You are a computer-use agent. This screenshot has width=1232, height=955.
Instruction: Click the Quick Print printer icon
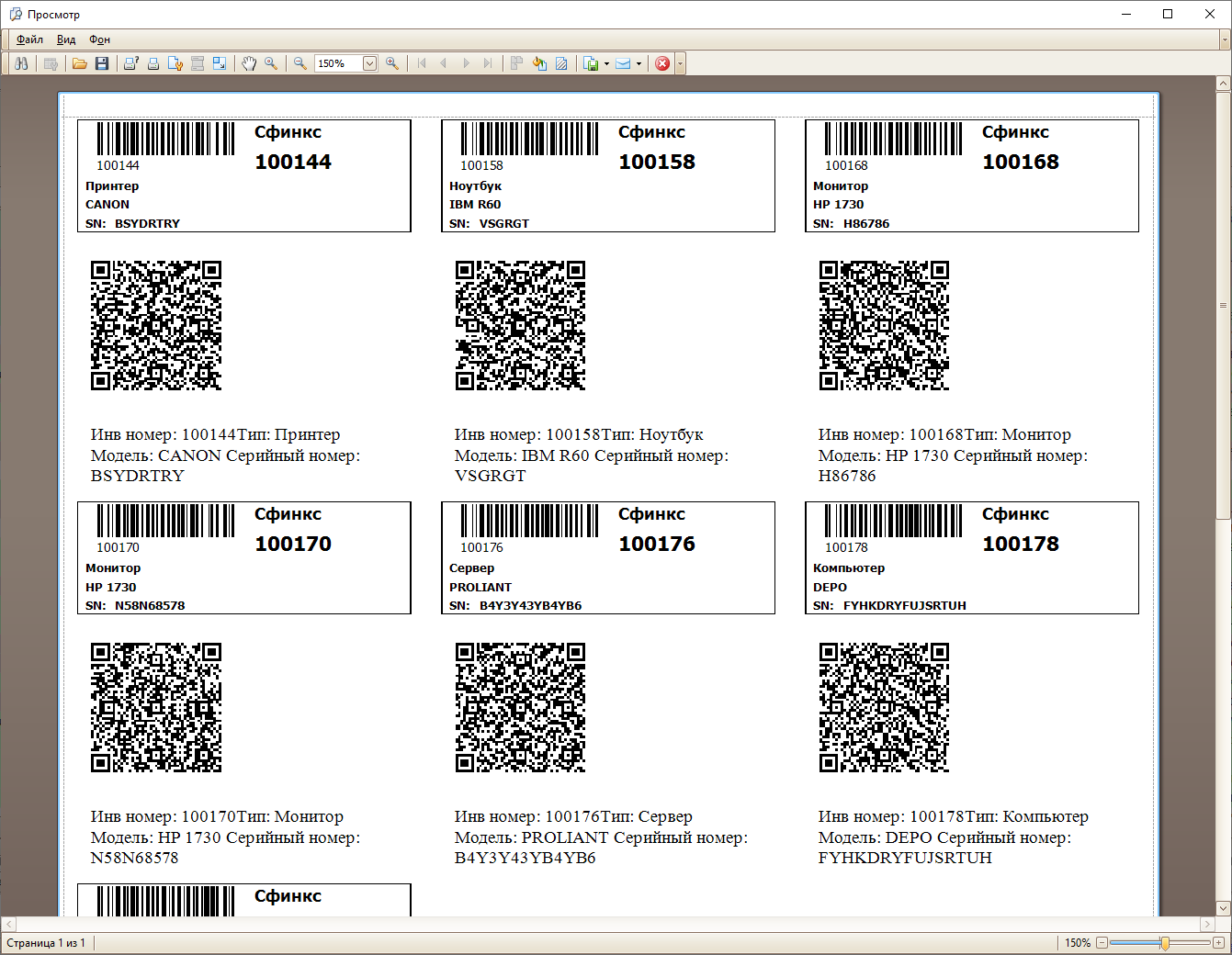pos(153,63)
